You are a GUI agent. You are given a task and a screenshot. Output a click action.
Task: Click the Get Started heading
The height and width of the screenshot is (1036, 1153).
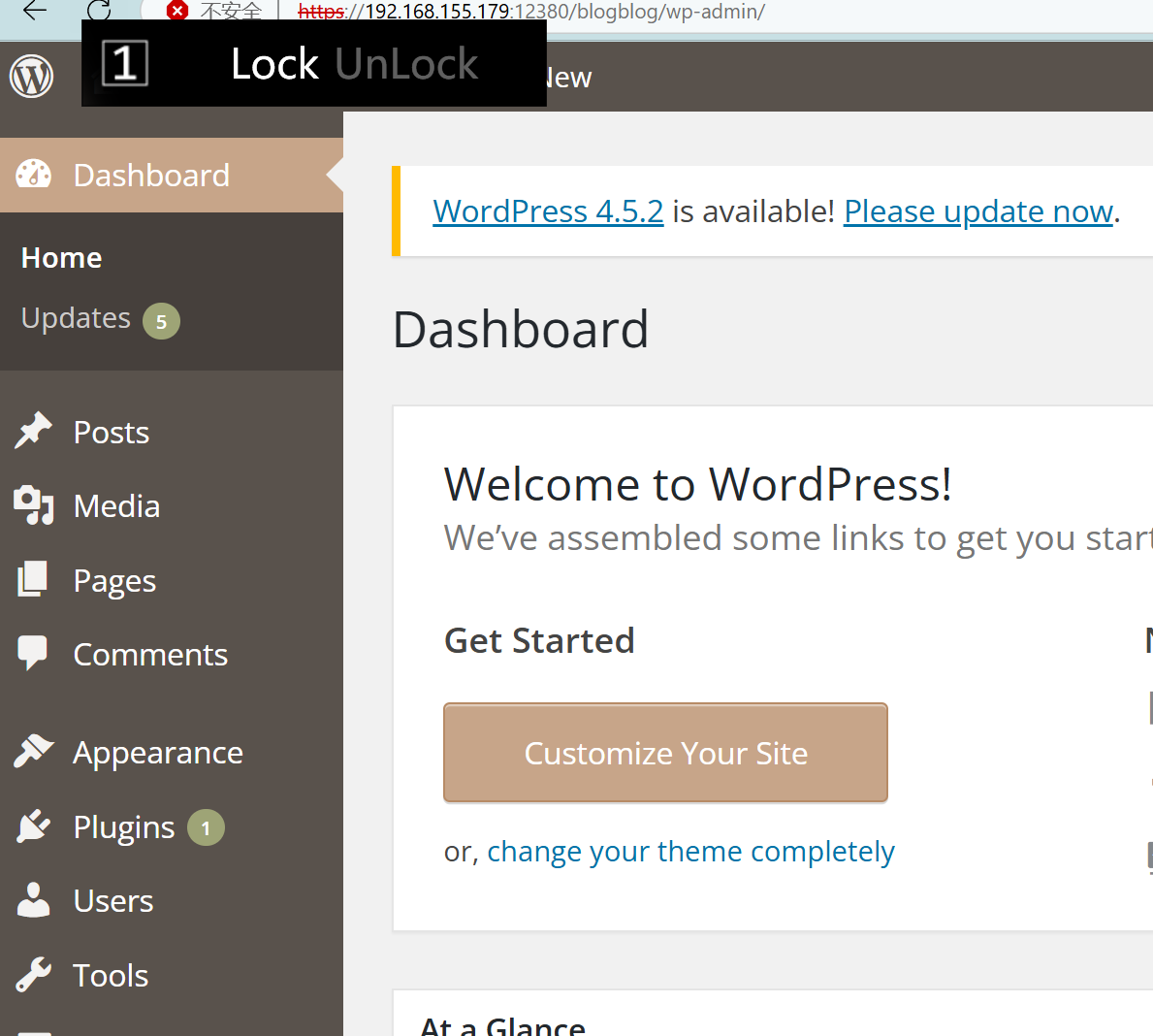[539, 640]
